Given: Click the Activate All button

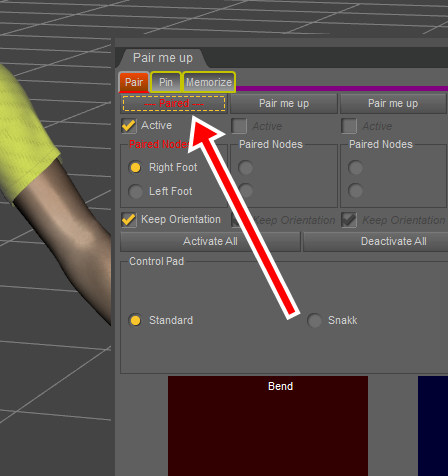Looking at the screenshot, I should coord(210,241).
